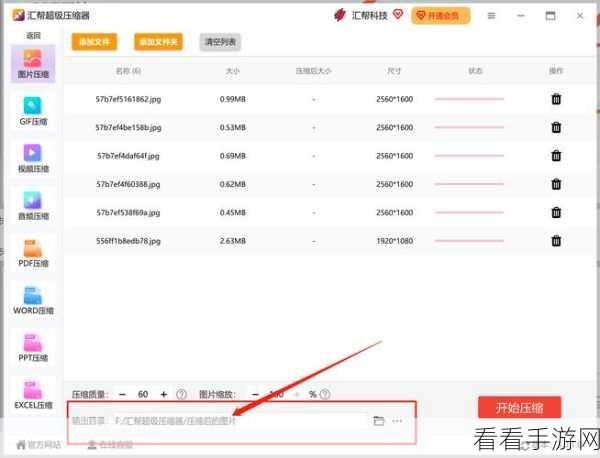Increase image scaling with plus button
The height and width of the screenshot is (458, 600).
coord(297,394)
